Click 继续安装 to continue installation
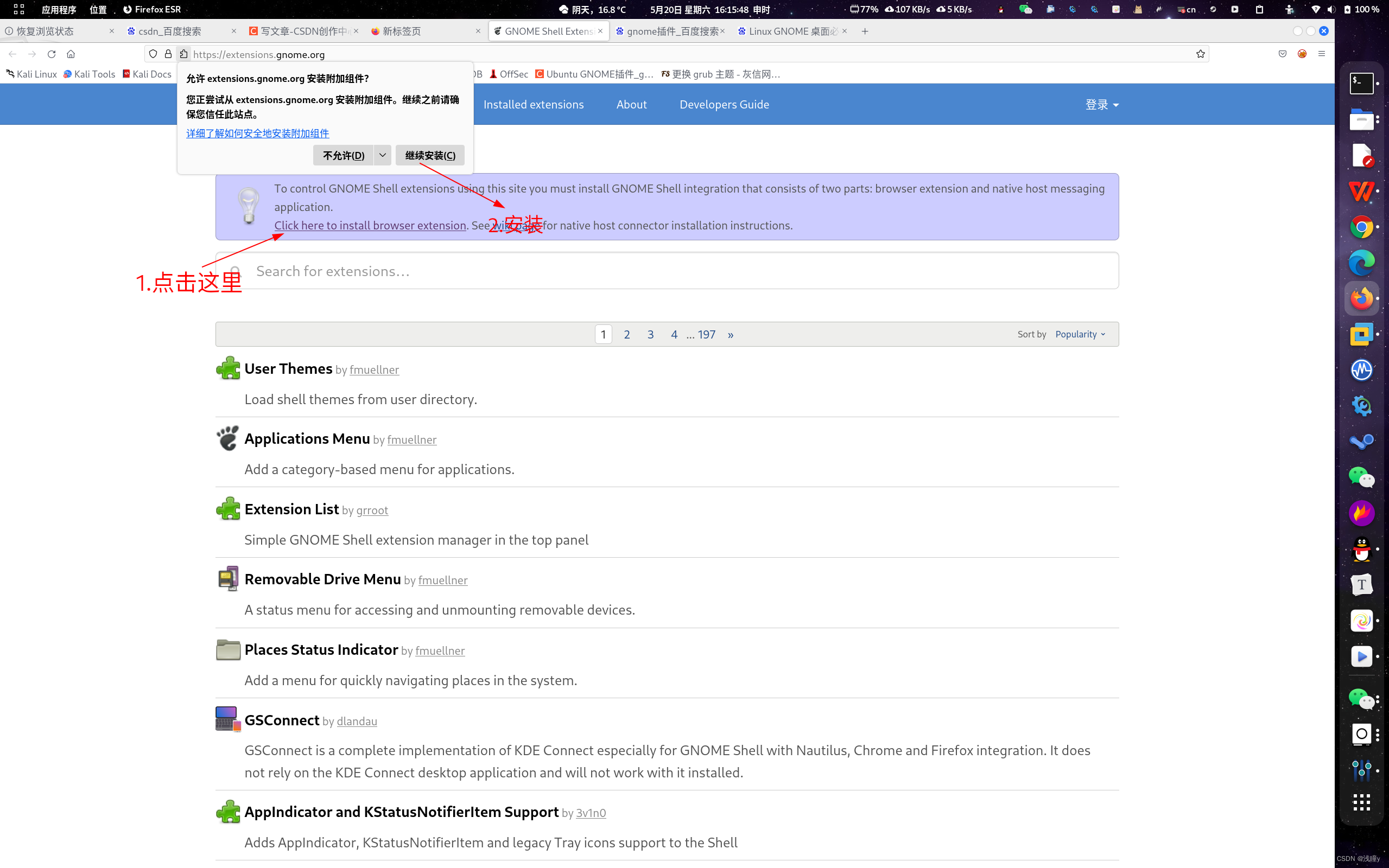1389x868 pixels. [430, 155]
